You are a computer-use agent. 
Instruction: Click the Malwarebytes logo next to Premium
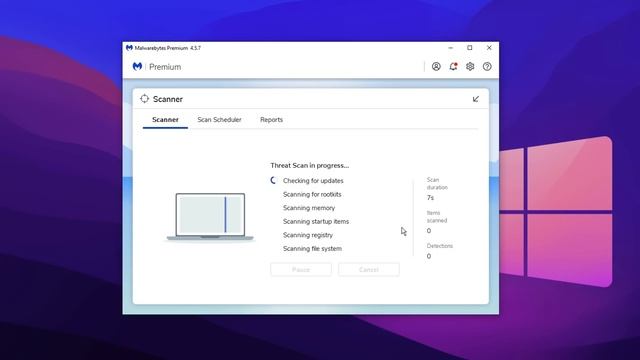click(x=137, y=67)
